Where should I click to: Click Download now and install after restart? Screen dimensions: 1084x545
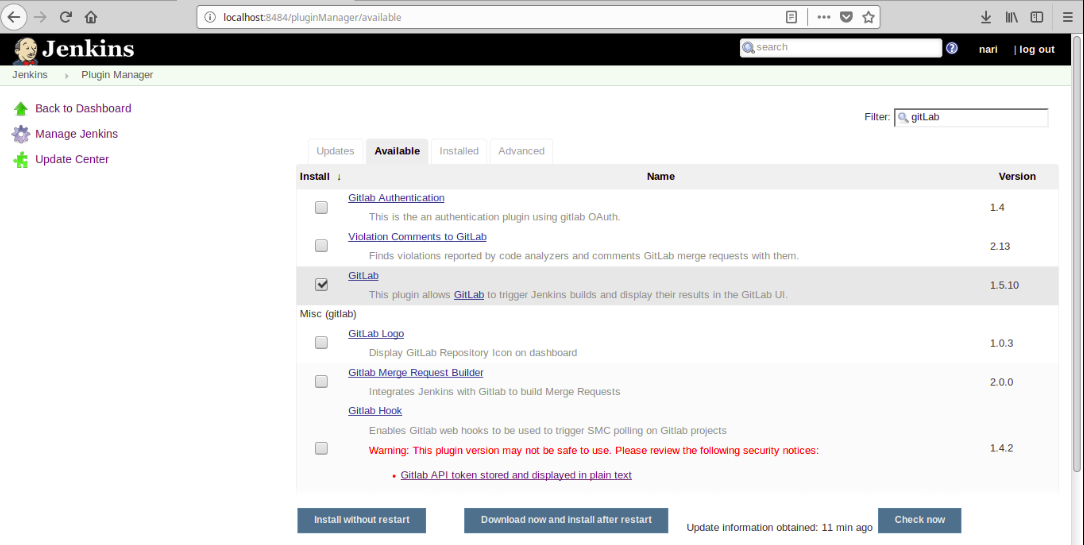(566, 520)
